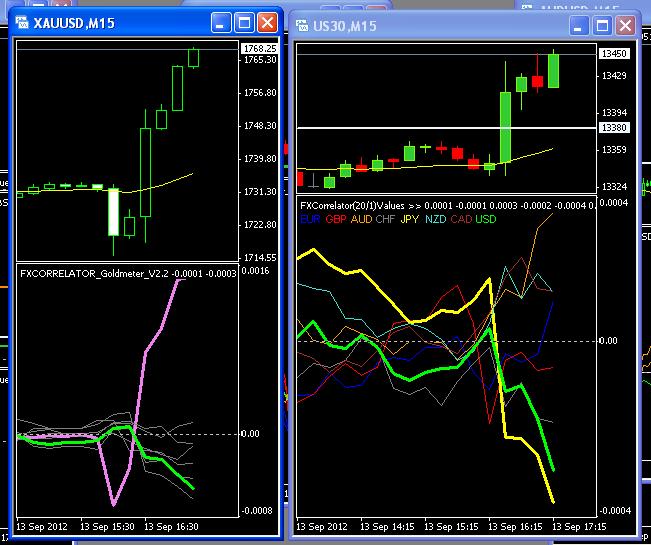Click the 13324 price scale value

(614, 187)
